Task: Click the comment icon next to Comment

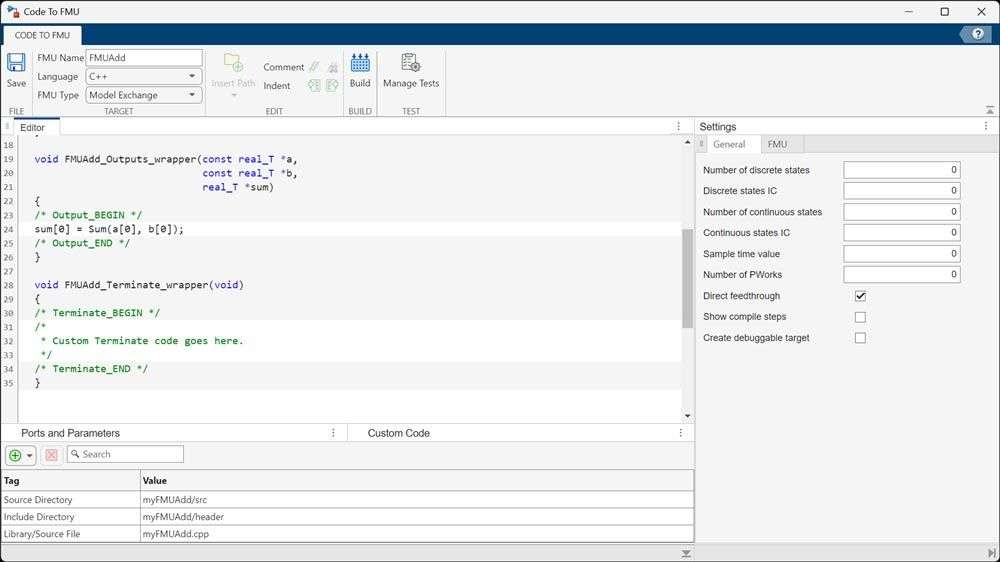Action: coord(314,67)
